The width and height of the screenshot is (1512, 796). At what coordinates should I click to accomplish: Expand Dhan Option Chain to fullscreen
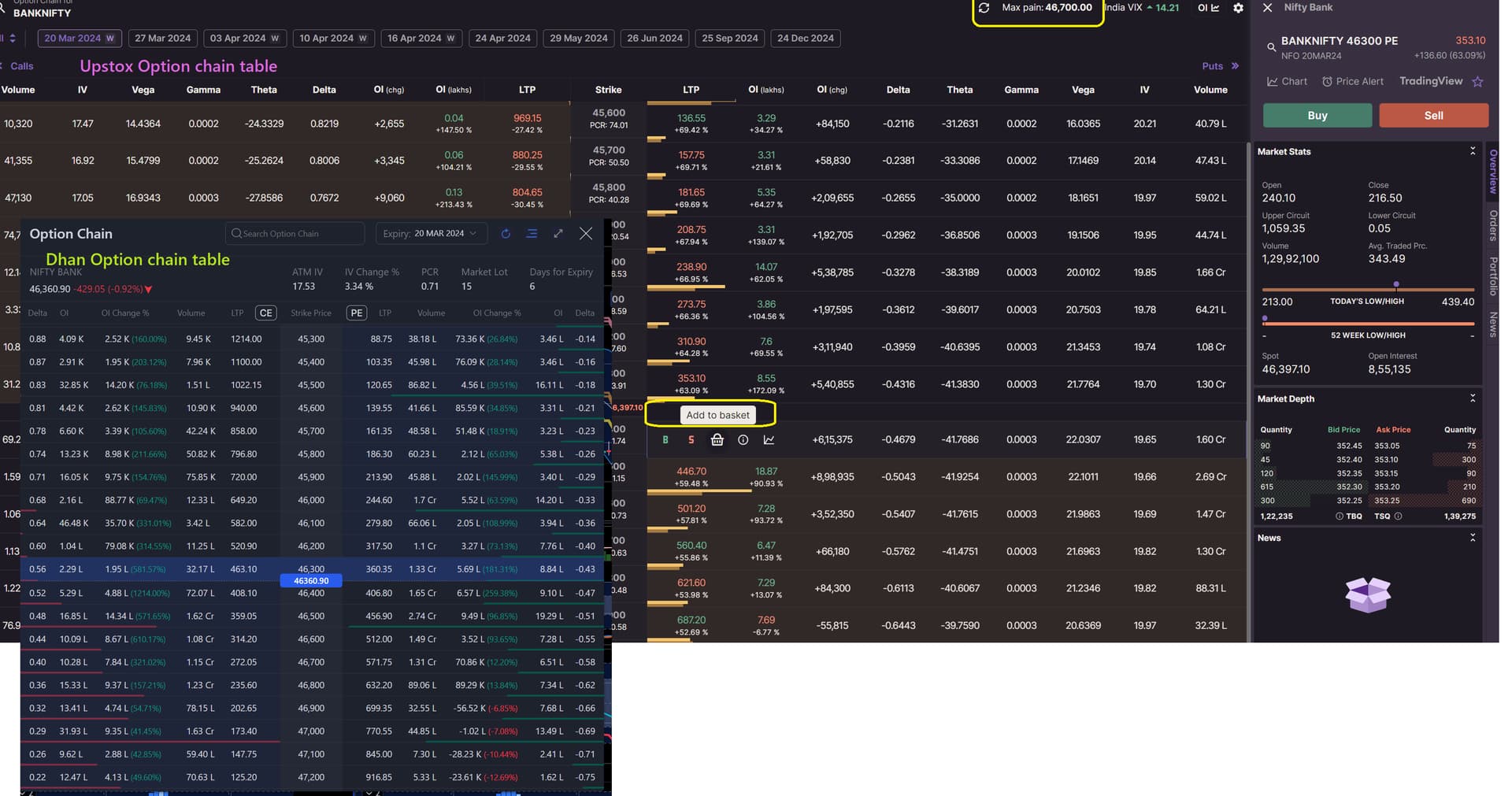(x=558, y=234)
